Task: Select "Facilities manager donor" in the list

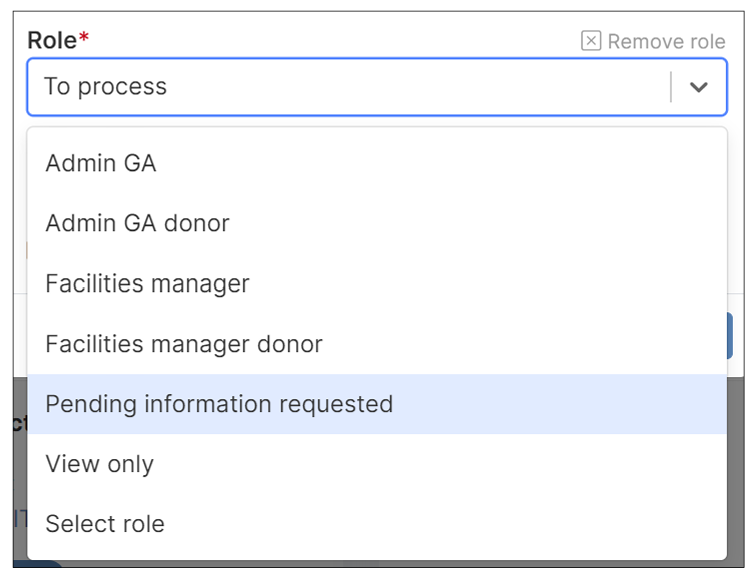Action: [184, 344]
